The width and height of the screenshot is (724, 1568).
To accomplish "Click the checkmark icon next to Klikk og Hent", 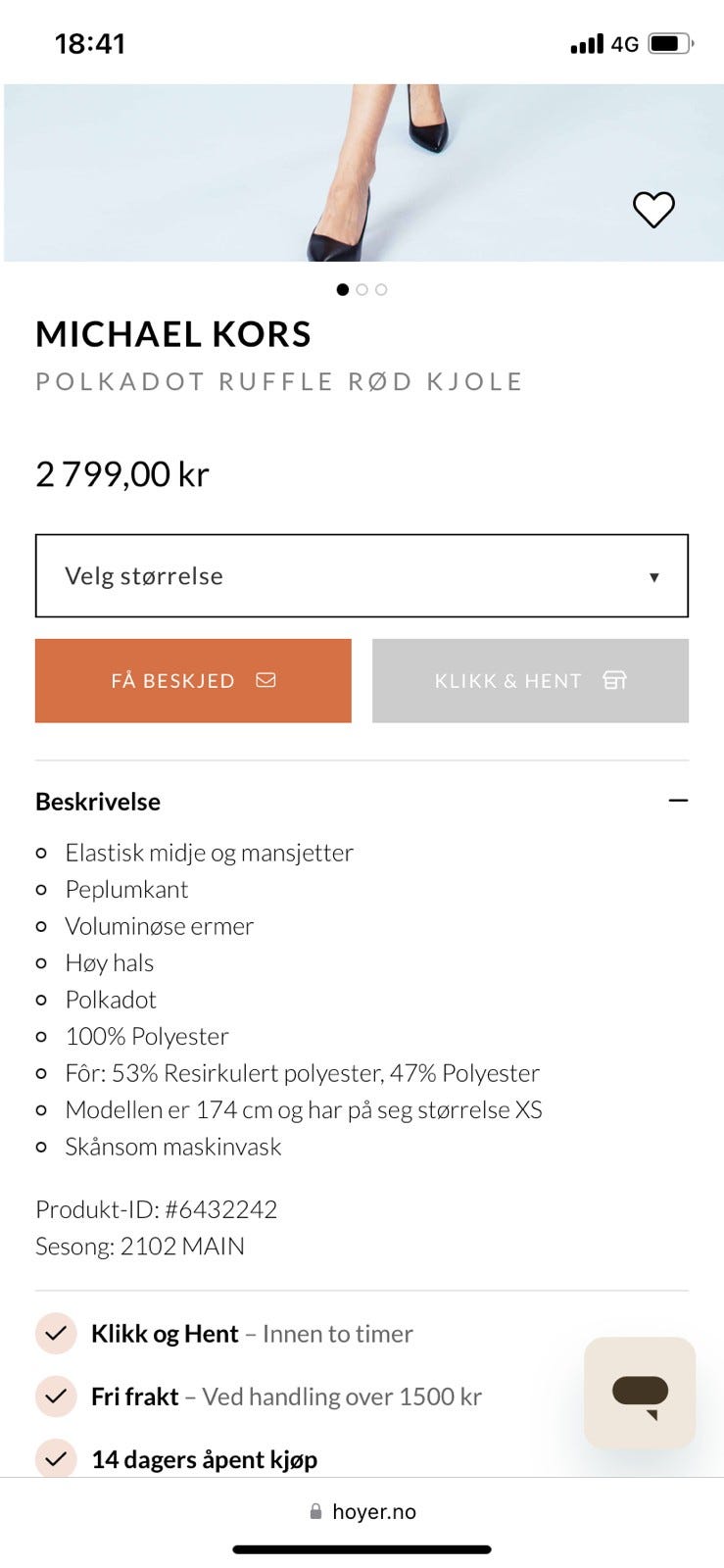I will tap(56, 1333).
